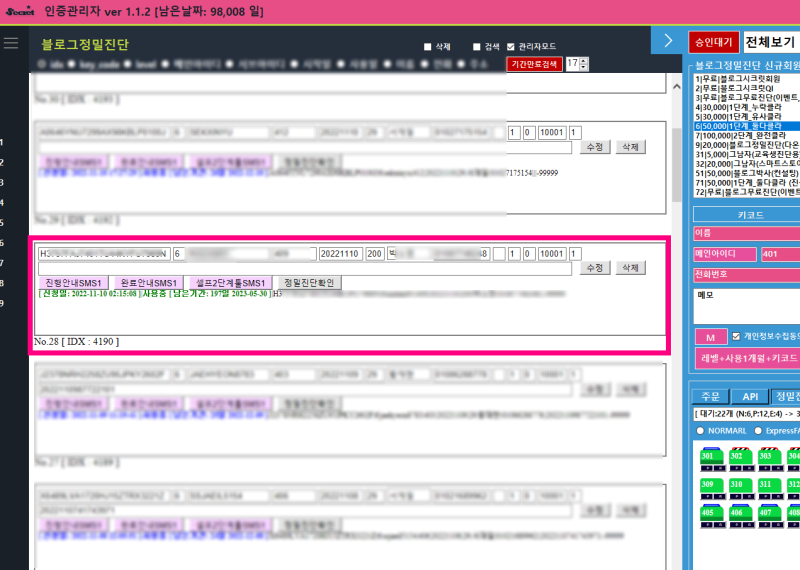The width and height of the screenshot is (800, 570).
Task: Click the 메모 text area
Action: pyautogui.click(x=746, y=306)
